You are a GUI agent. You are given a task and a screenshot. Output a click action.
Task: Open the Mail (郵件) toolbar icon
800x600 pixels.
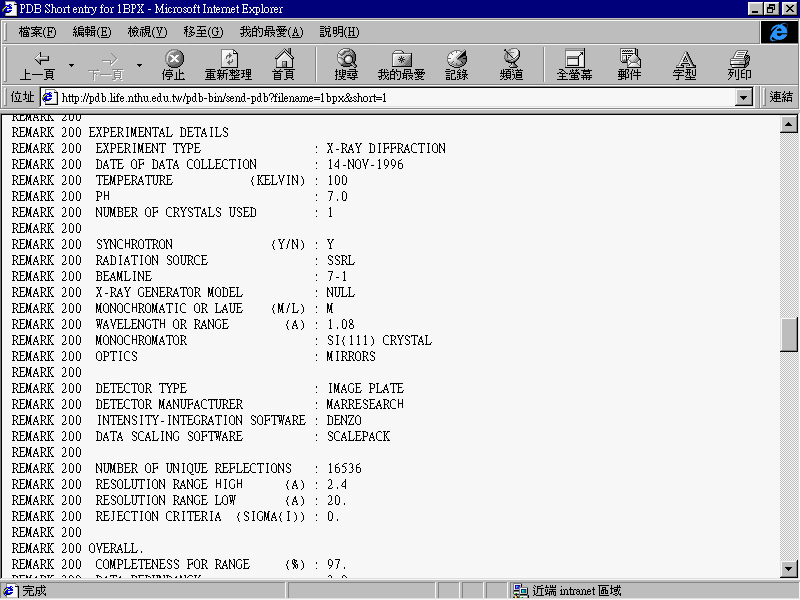pos(629,59)
